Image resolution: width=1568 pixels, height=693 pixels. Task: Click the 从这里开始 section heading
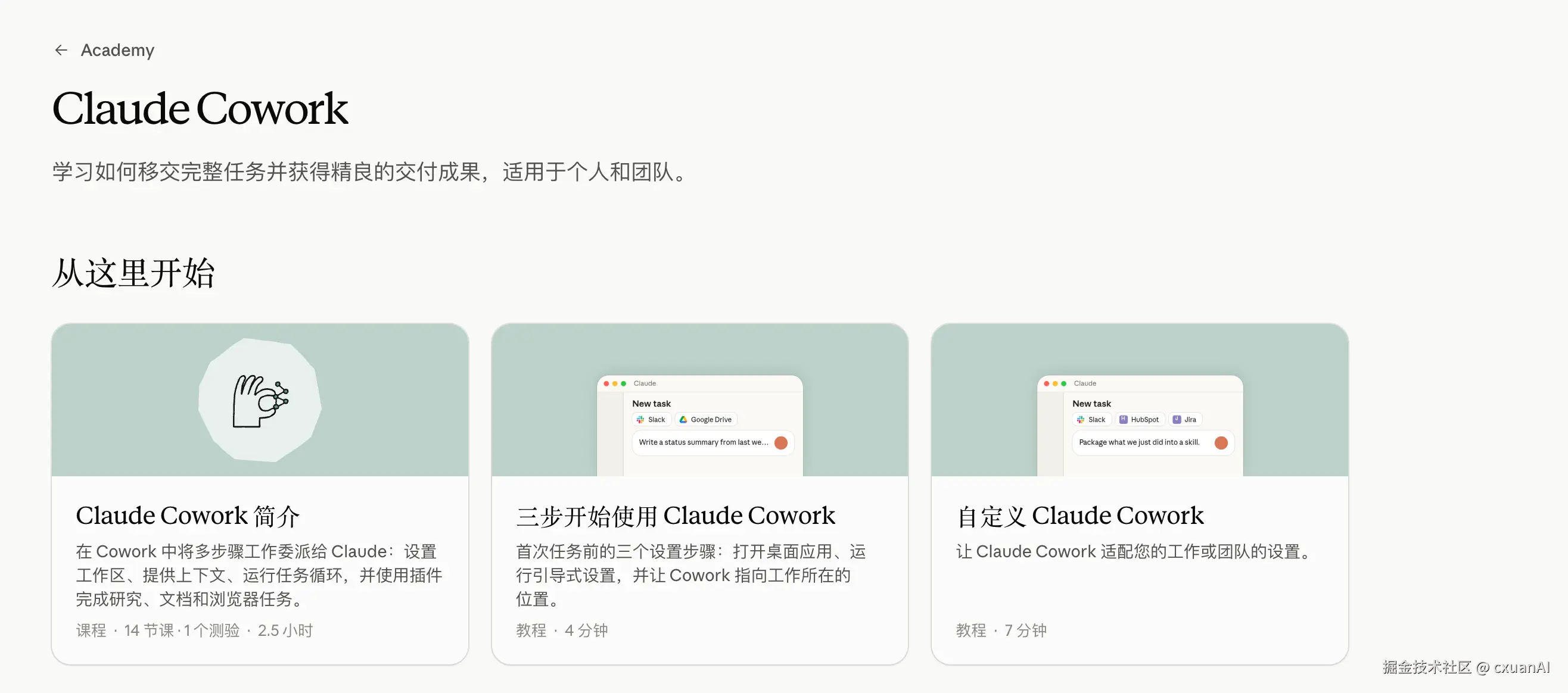click(133, 273)
